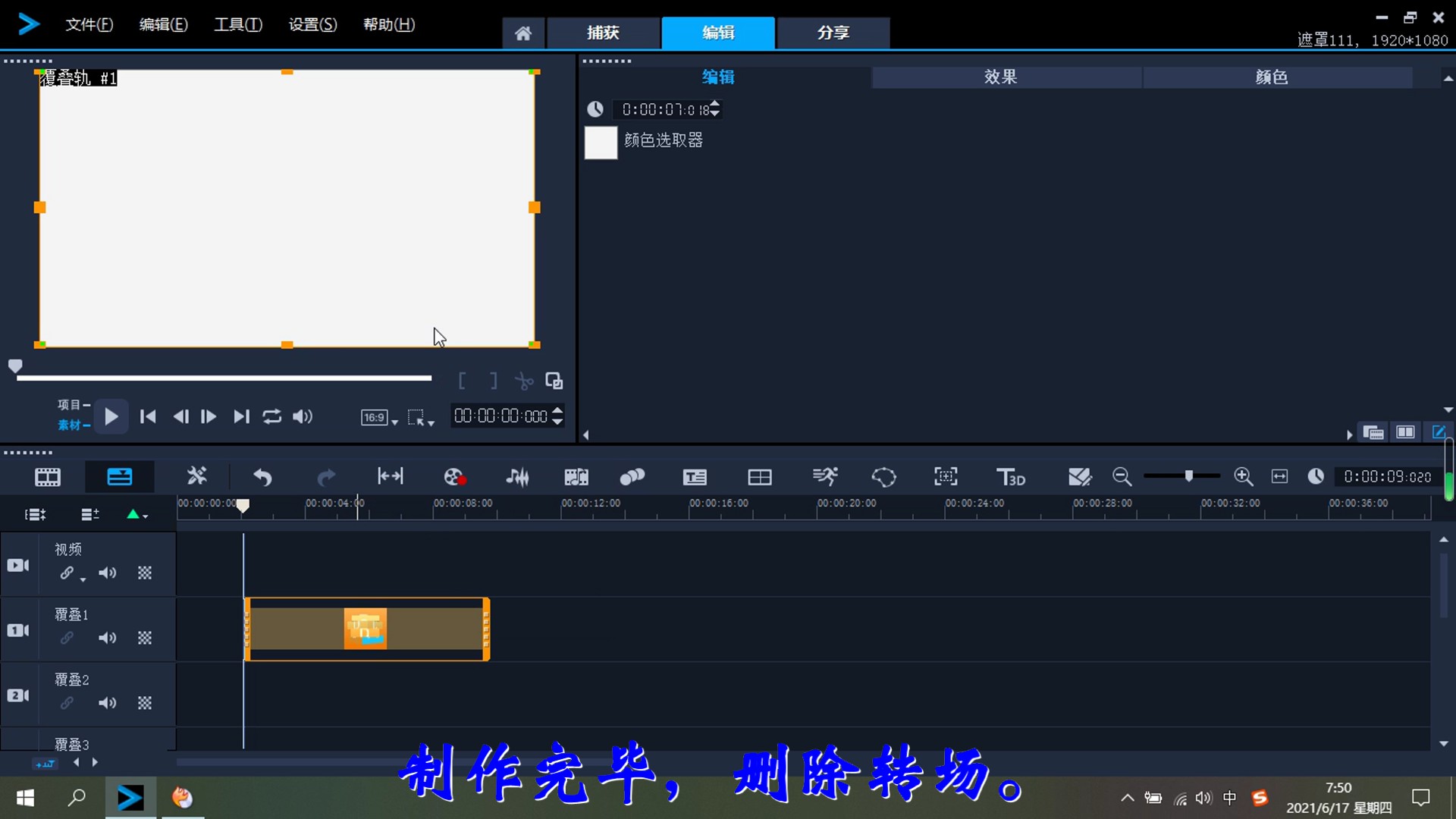
Task: Open Time Remapping tool
Action: 824,477
